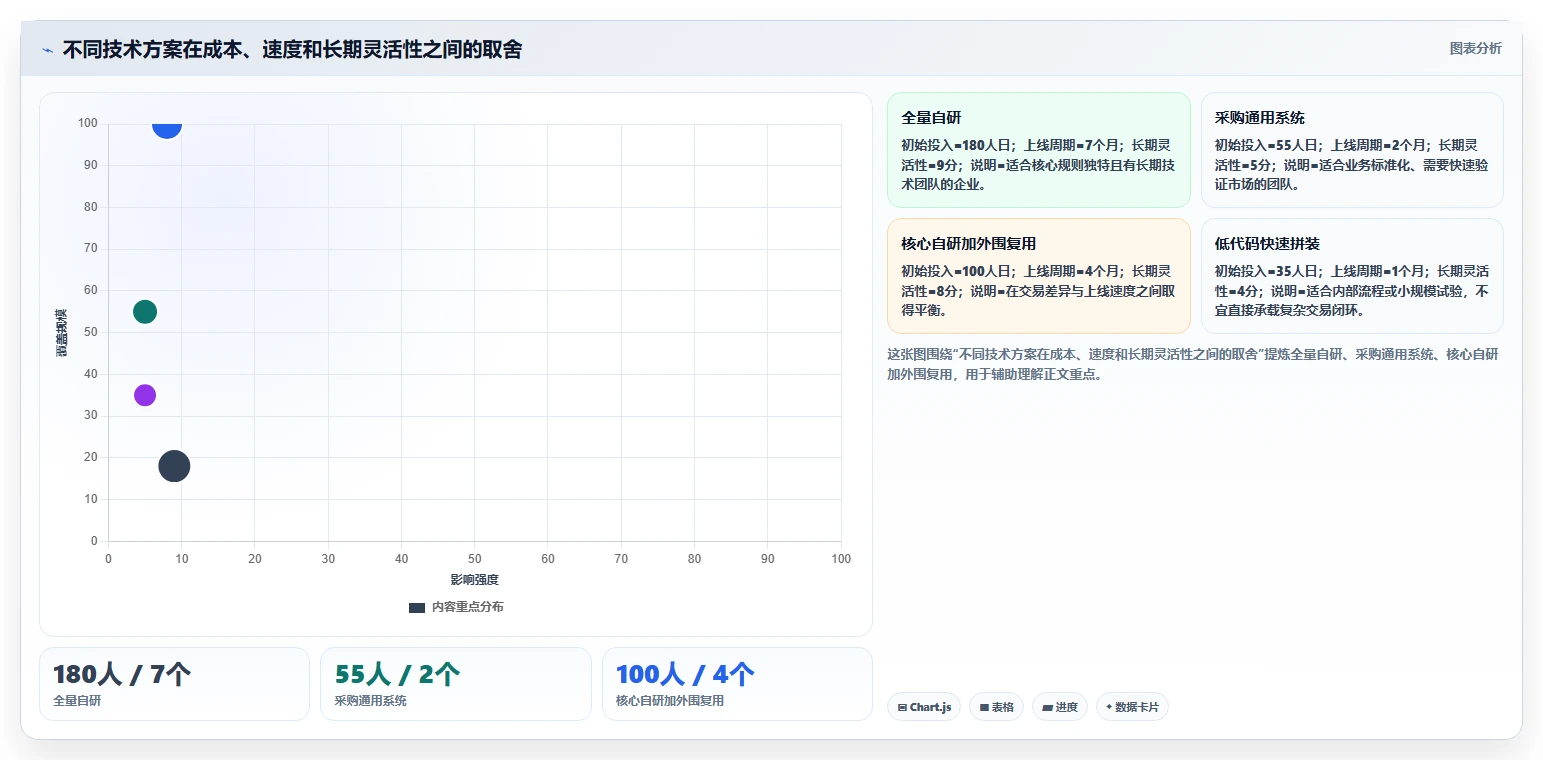The image size is (1543, 760).
Task: Open the 低代码快速拼装 info card
Action: (1352, 276)
